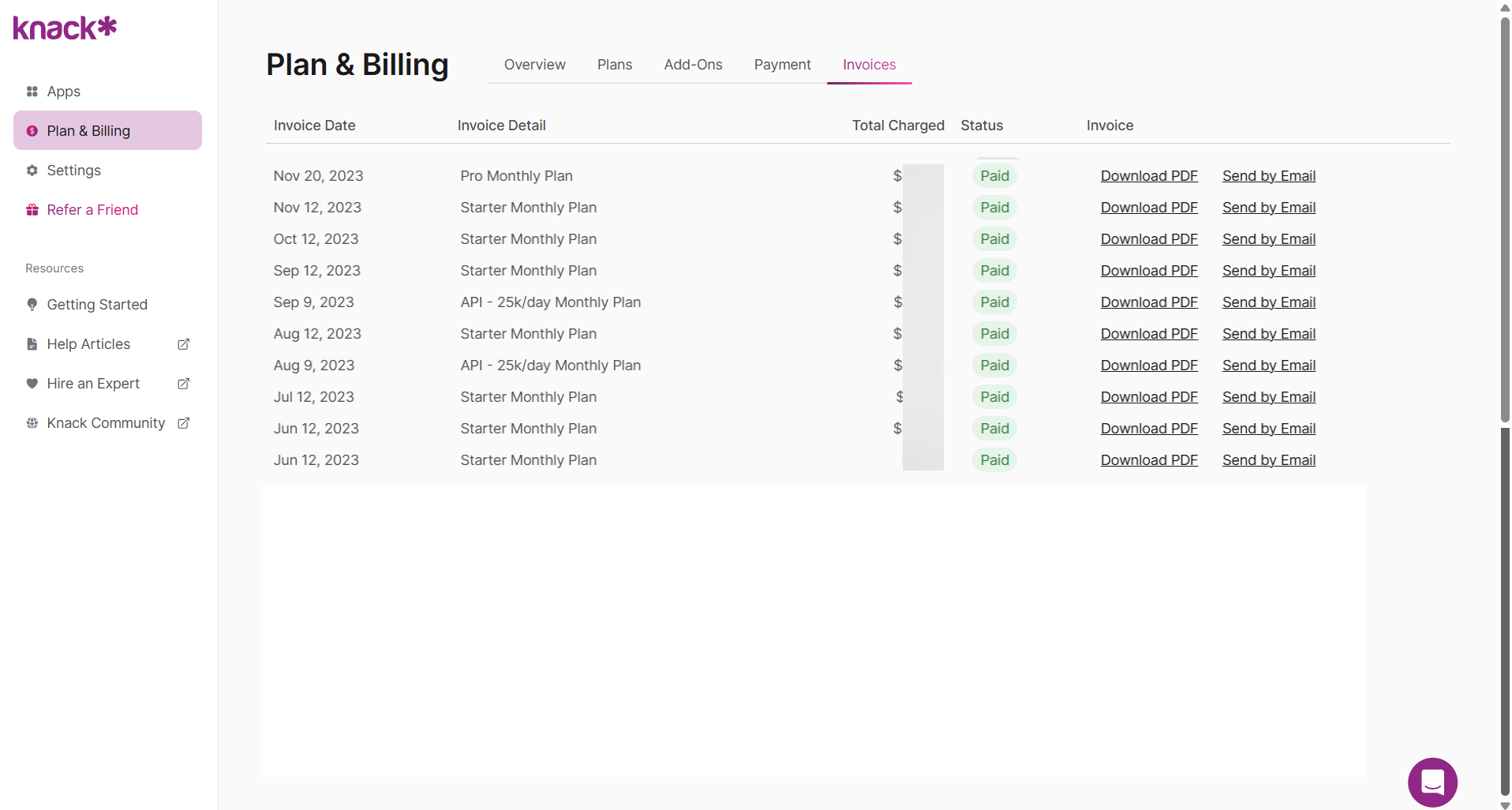Open the Add-Ons tab

pos(693,65)
